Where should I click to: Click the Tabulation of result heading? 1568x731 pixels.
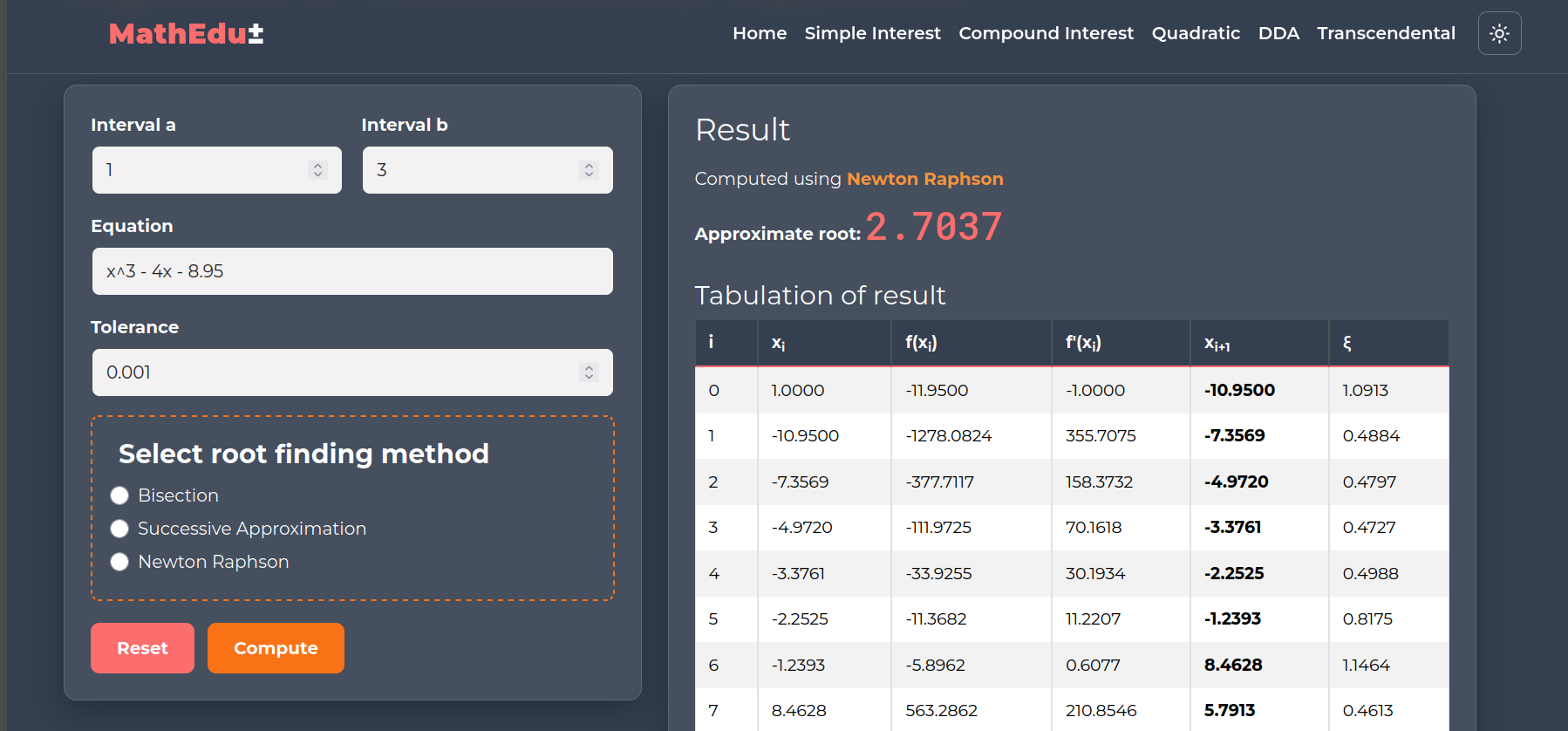coord(820,296)
